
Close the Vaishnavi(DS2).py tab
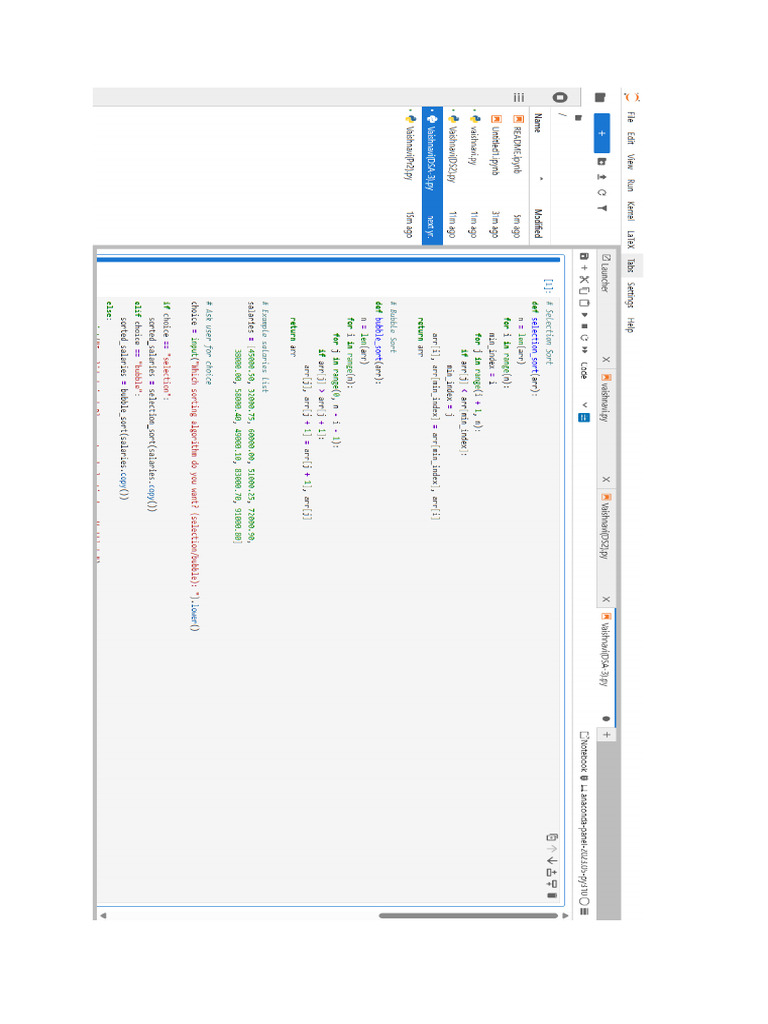[x=605, y=599]
